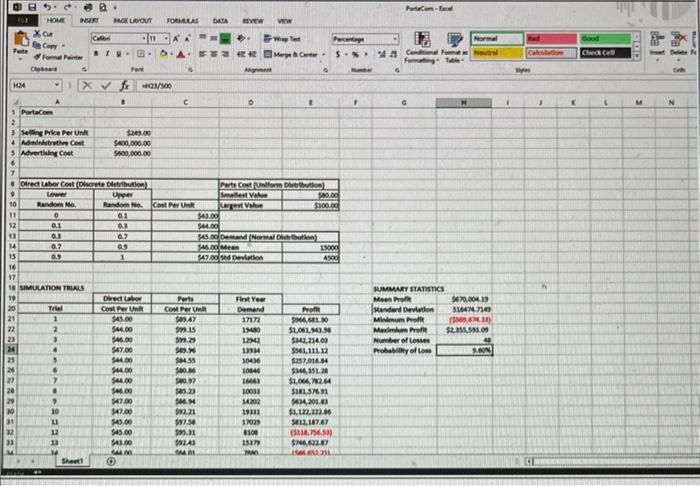Click the Increase Decimal icon
The height and width of the screenshot is (486, 700).
[x=382, y=54]
